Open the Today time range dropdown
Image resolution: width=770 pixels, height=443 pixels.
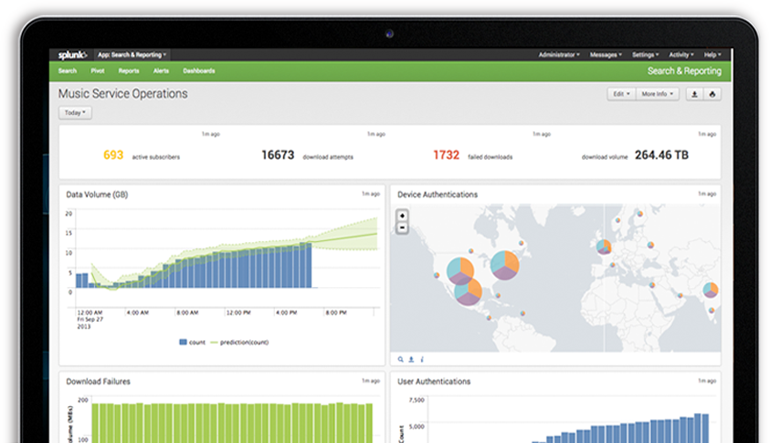(75, 113)
